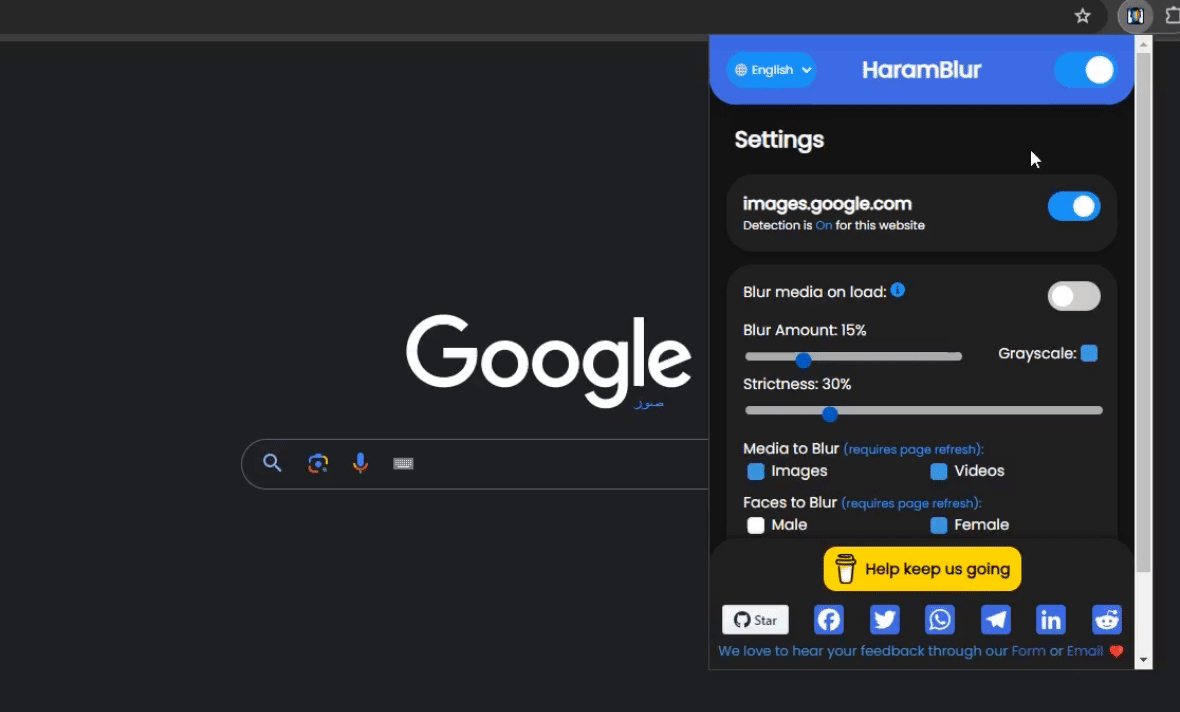The width and height of the screenshot is (1180, 712).
Task: Open the English language dropdown
Action: click(x=771, y=70)
